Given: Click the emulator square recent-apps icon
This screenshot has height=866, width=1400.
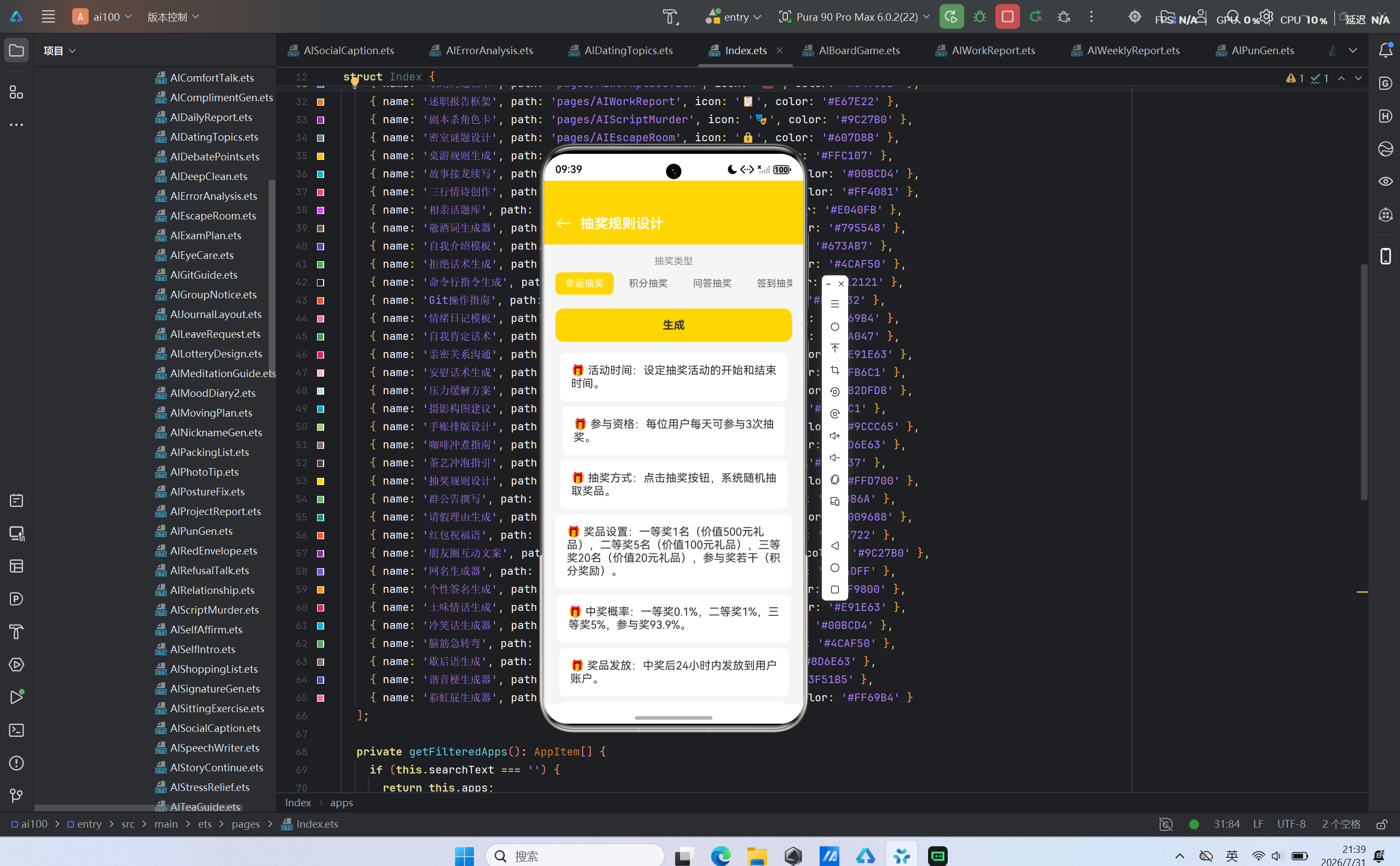Looking at the screenshot, I should click(834, 590).
